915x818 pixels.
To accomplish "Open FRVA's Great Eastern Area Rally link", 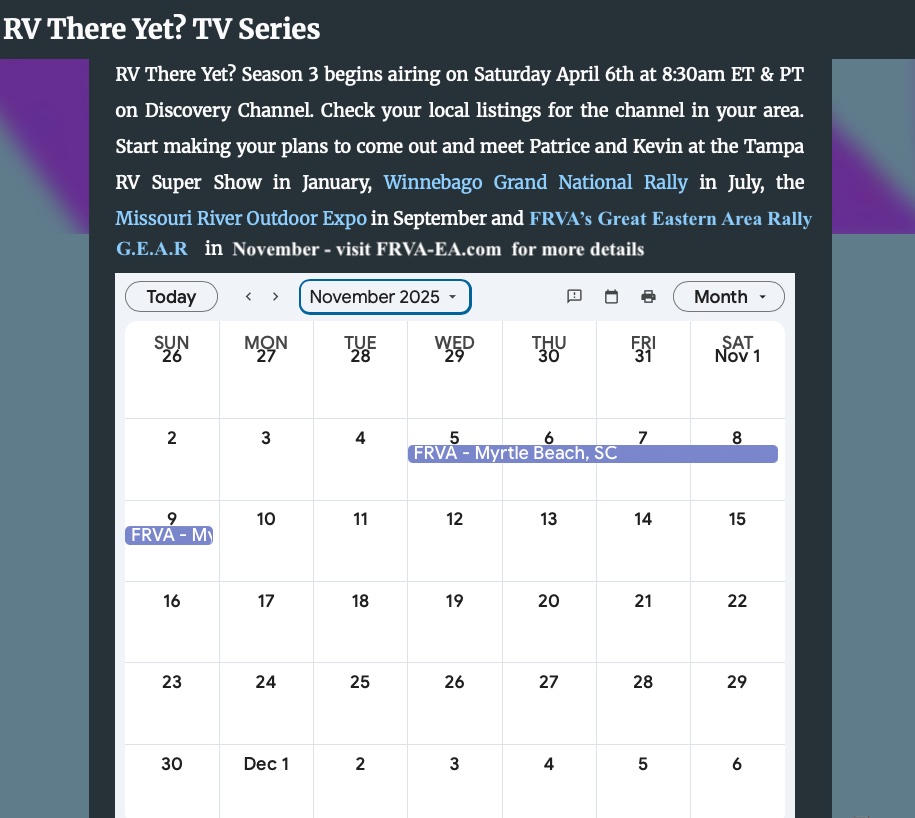I will pyautogui.click(x=670, y=219).
